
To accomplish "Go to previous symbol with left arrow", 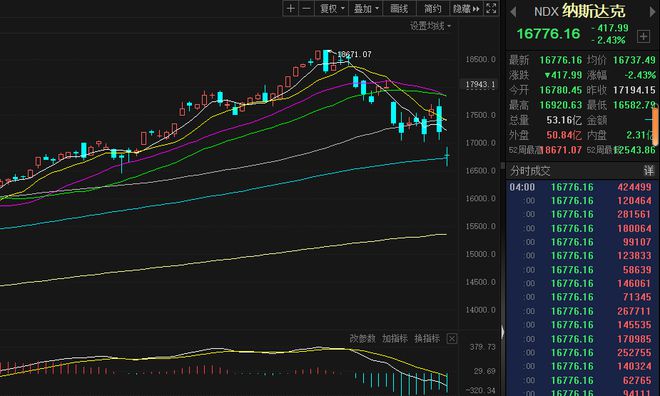I will [513, 12].
